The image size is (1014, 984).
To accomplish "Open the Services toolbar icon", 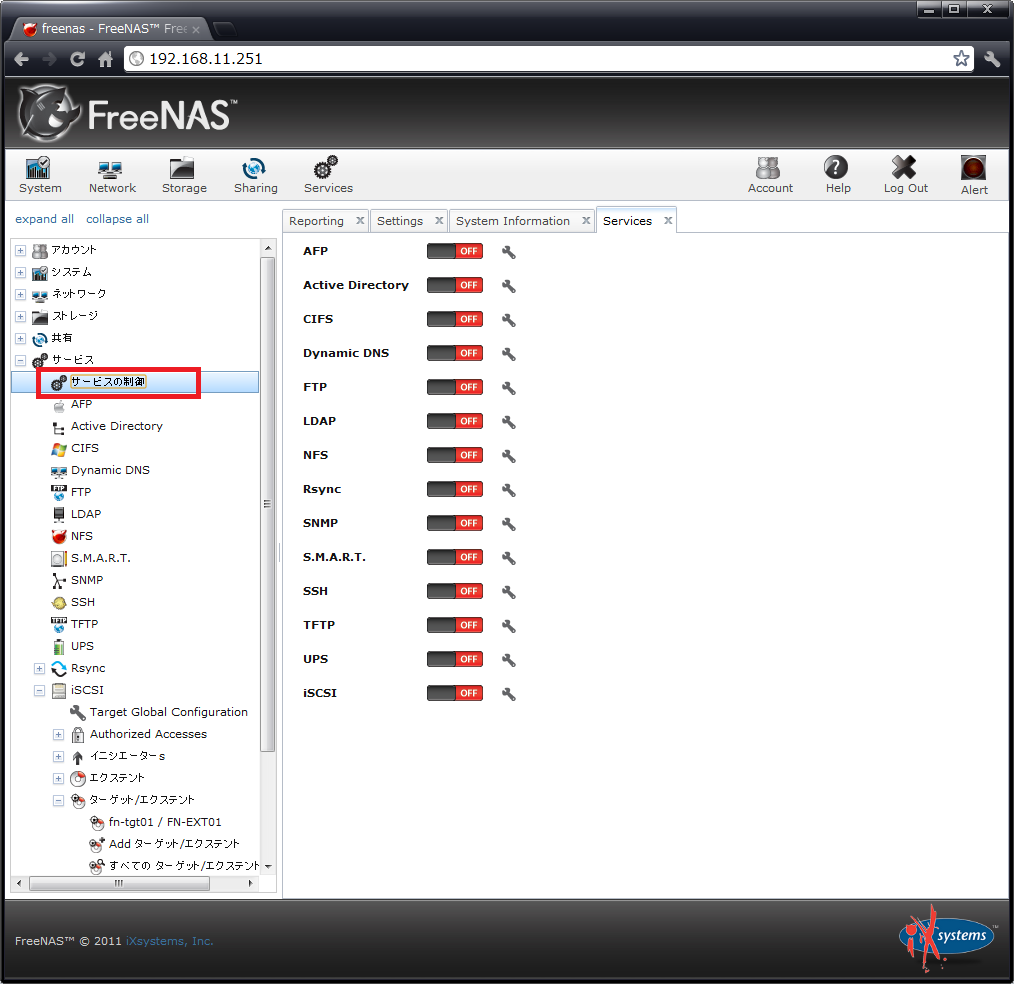I will (328, 175).
